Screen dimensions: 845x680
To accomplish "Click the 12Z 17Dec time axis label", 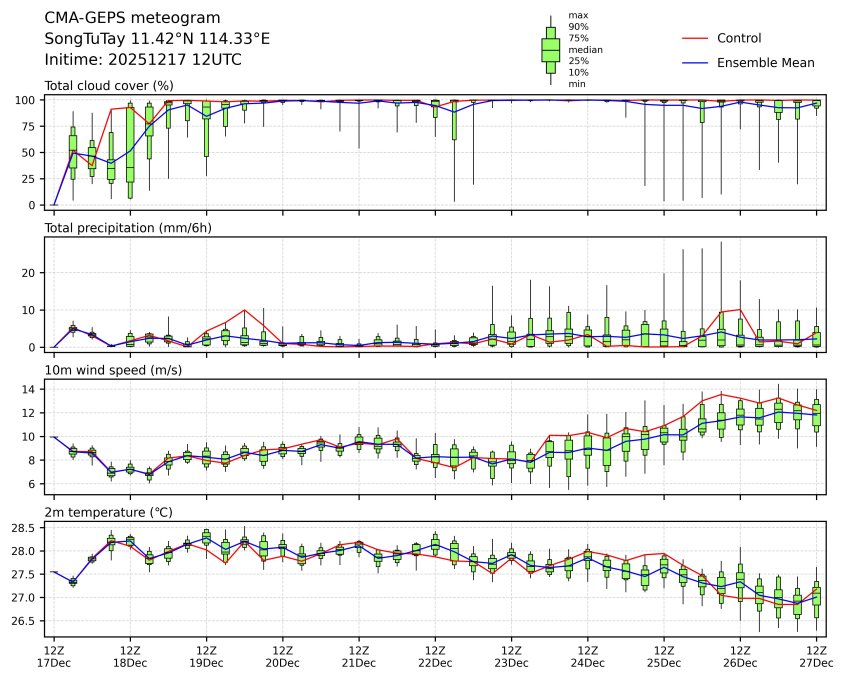I will (53, 655).
